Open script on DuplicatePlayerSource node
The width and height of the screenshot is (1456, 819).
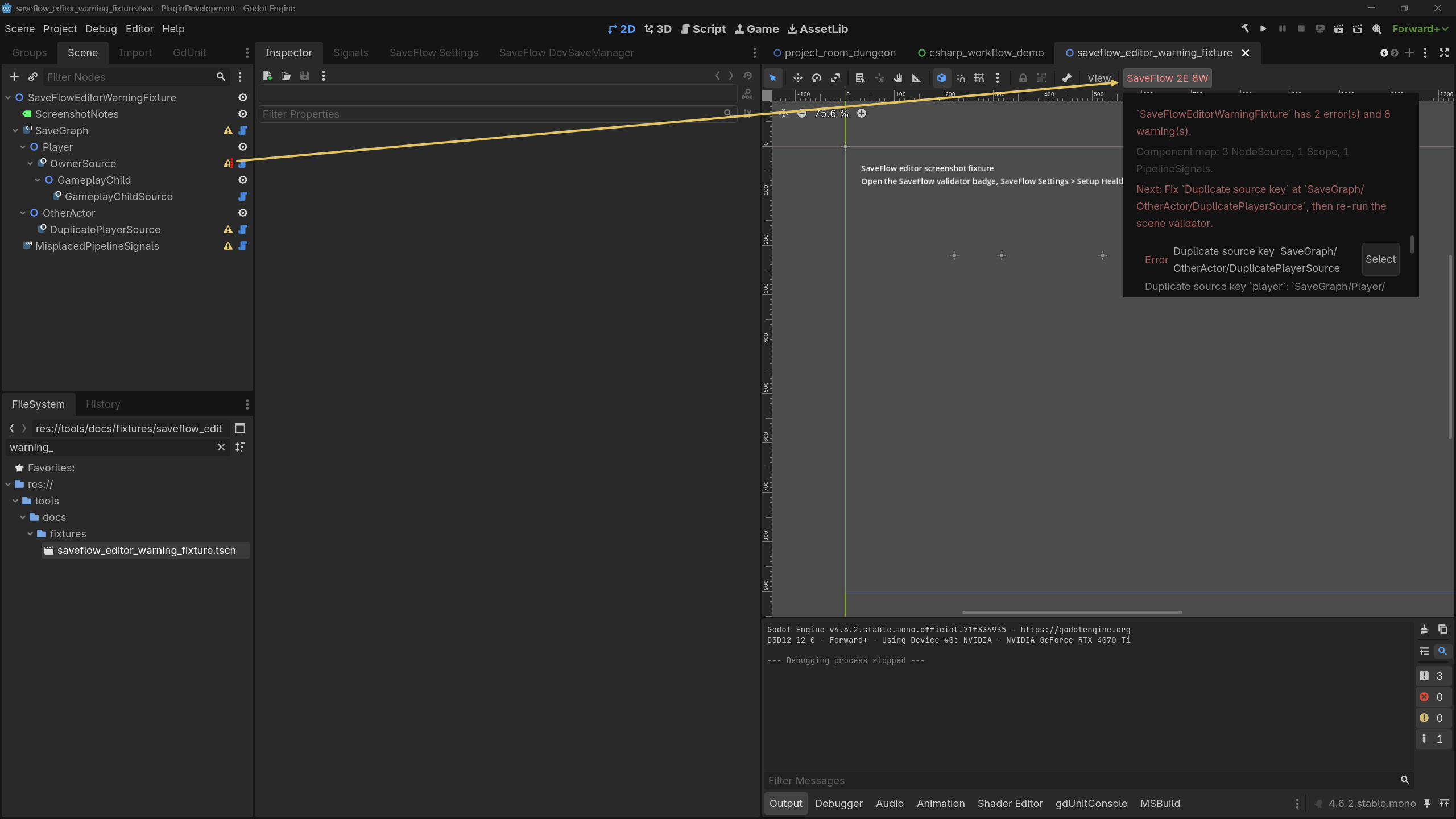pyautogui.click(x=243, y=230)
